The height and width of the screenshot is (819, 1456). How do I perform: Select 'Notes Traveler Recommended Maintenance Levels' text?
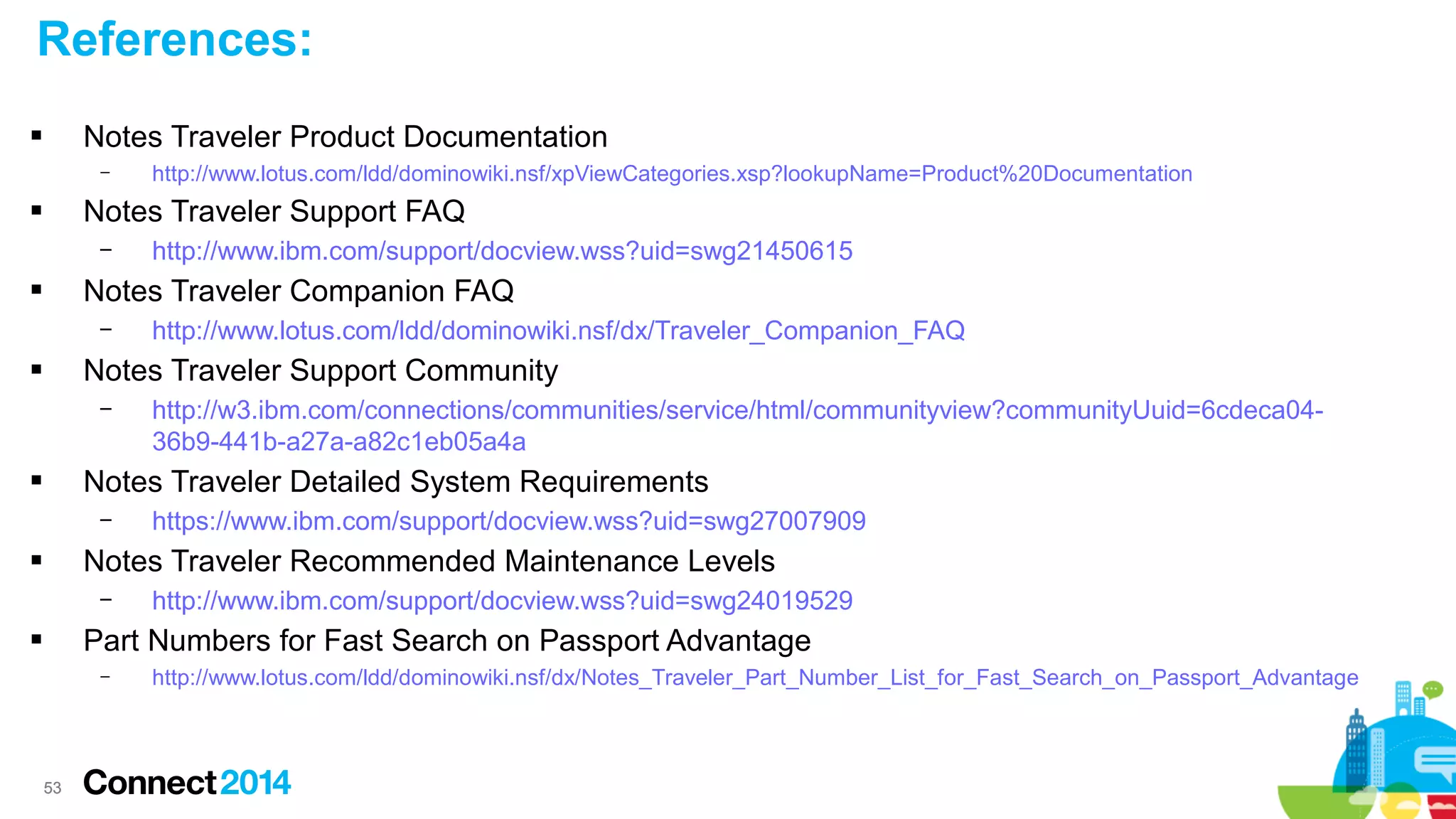(429, 561)
